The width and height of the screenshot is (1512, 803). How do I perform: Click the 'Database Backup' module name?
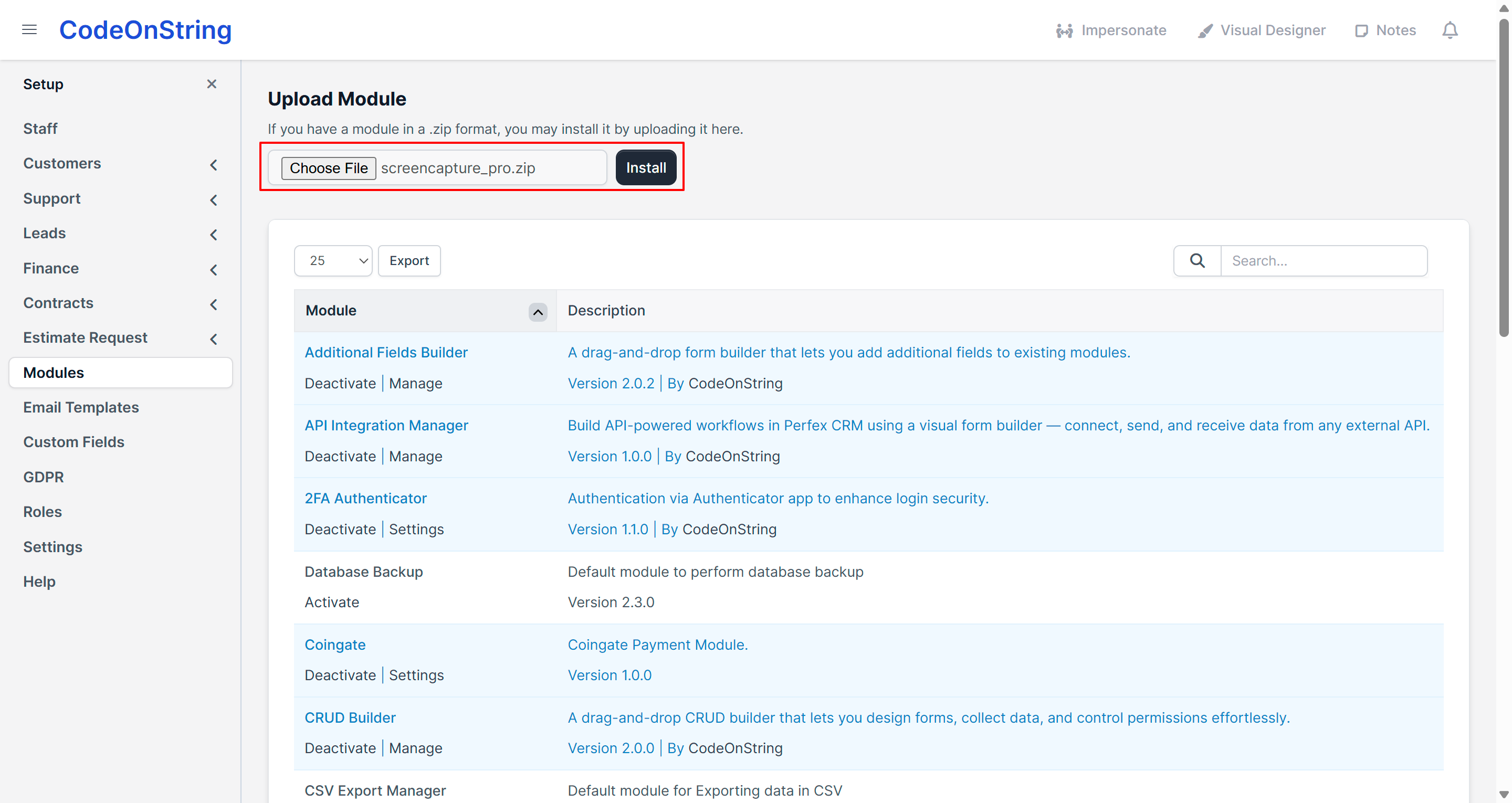363,572
